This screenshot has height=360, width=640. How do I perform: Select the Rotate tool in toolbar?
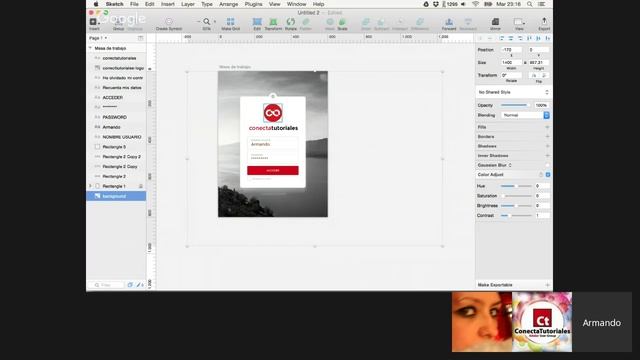(x=291, y=22)
